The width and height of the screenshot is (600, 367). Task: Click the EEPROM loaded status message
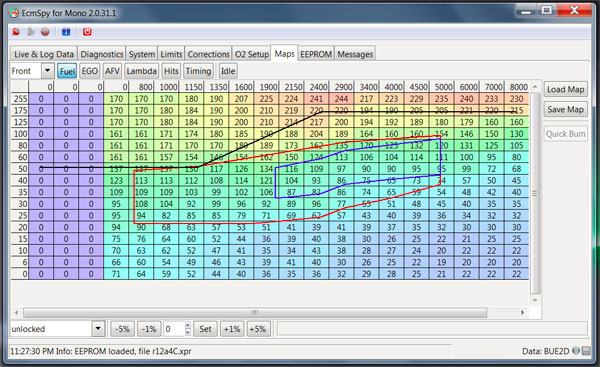tap(100, 351)
